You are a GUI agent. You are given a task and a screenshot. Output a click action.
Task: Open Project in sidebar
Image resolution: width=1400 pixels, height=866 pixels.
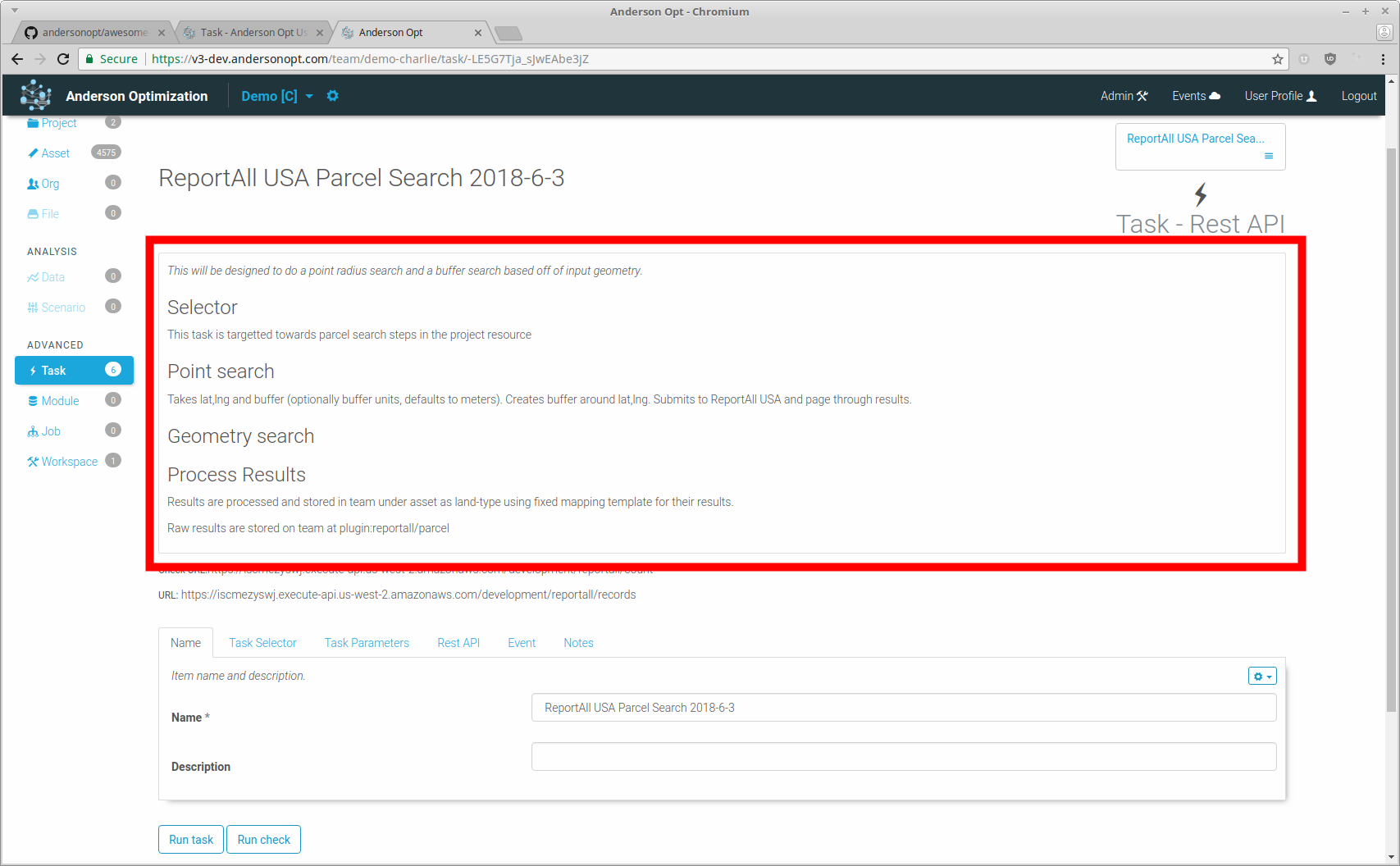(x=59, y=123)
